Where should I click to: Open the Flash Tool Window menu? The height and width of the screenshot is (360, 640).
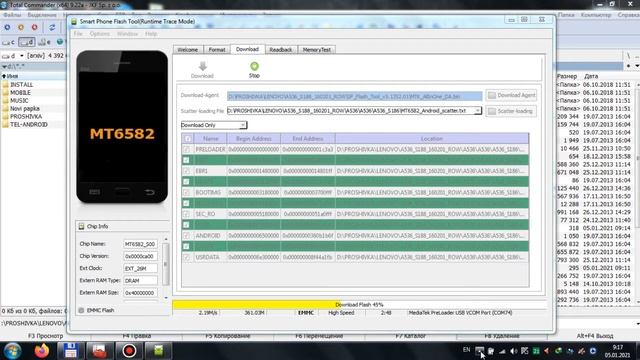click(x=127, y=34)
